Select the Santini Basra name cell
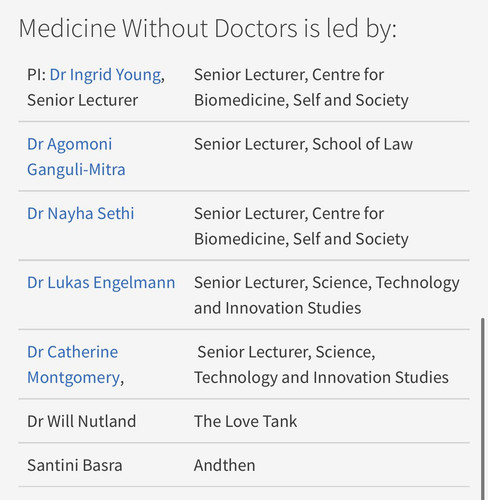 click(x=75, y=465)
